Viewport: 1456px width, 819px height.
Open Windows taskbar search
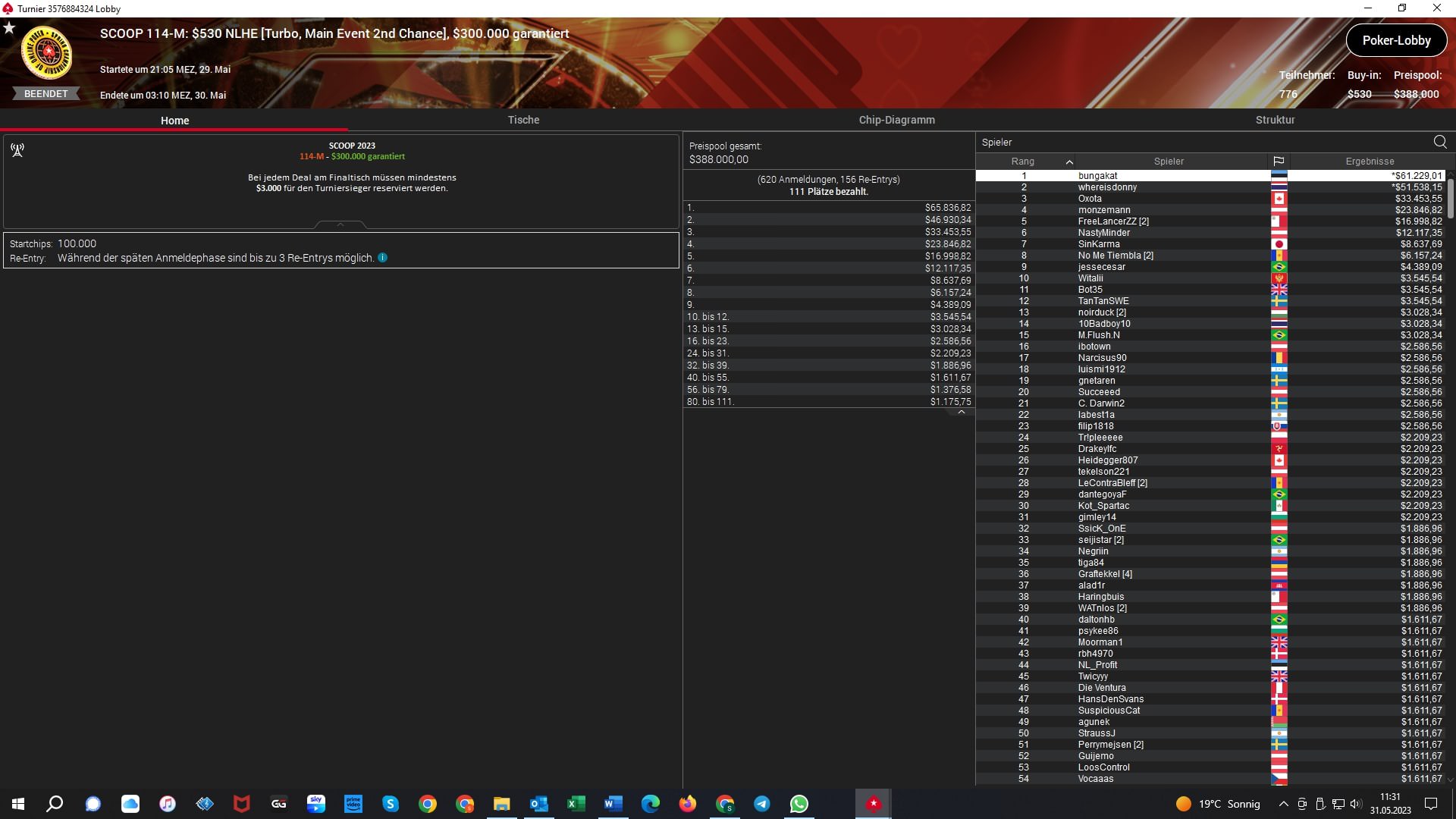point(55,804)
